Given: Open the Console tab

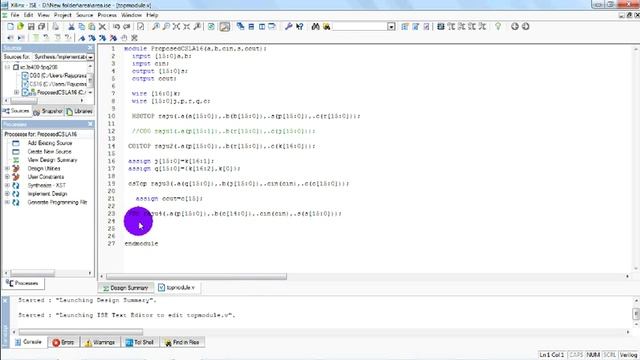Looking at the screenshot, I should point(29,342).
